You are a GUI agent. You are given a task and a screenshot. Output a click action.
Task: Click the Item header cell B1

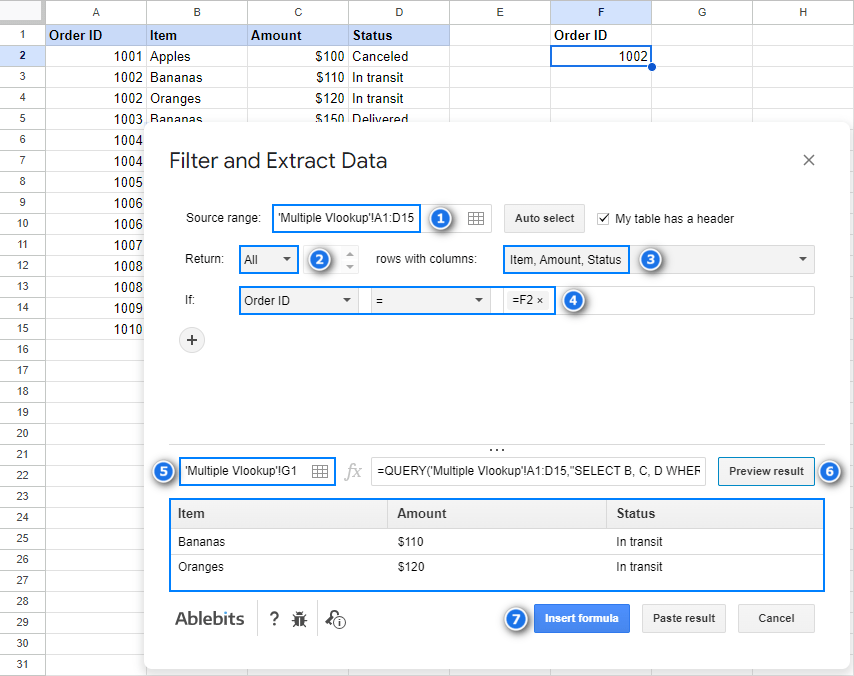pyautogui.click(x=197, y=35)
